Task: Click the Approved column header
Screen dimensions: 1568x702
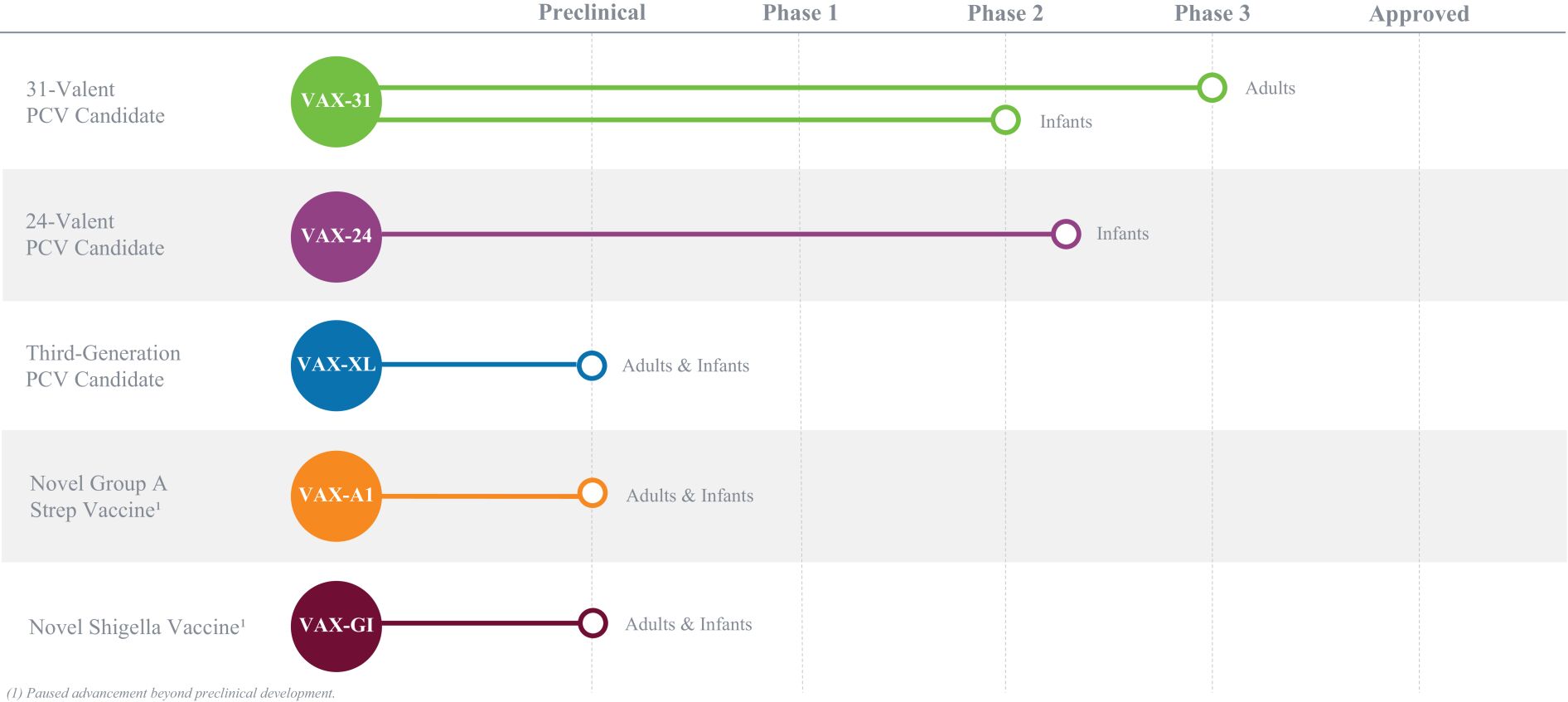Action: (x=1419, y=14)
